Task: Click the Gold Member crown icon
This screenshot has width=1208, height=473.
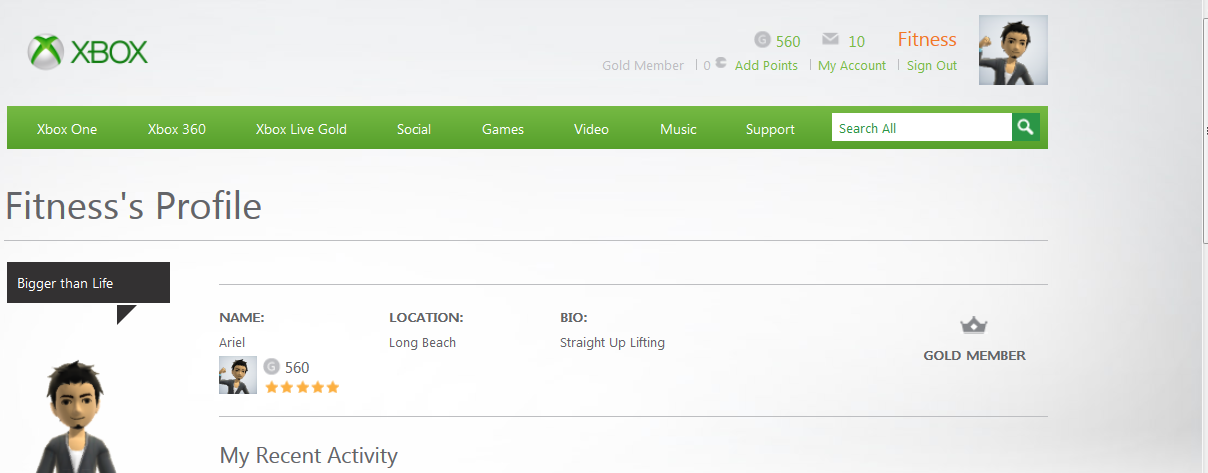Action: coord(974,325)
